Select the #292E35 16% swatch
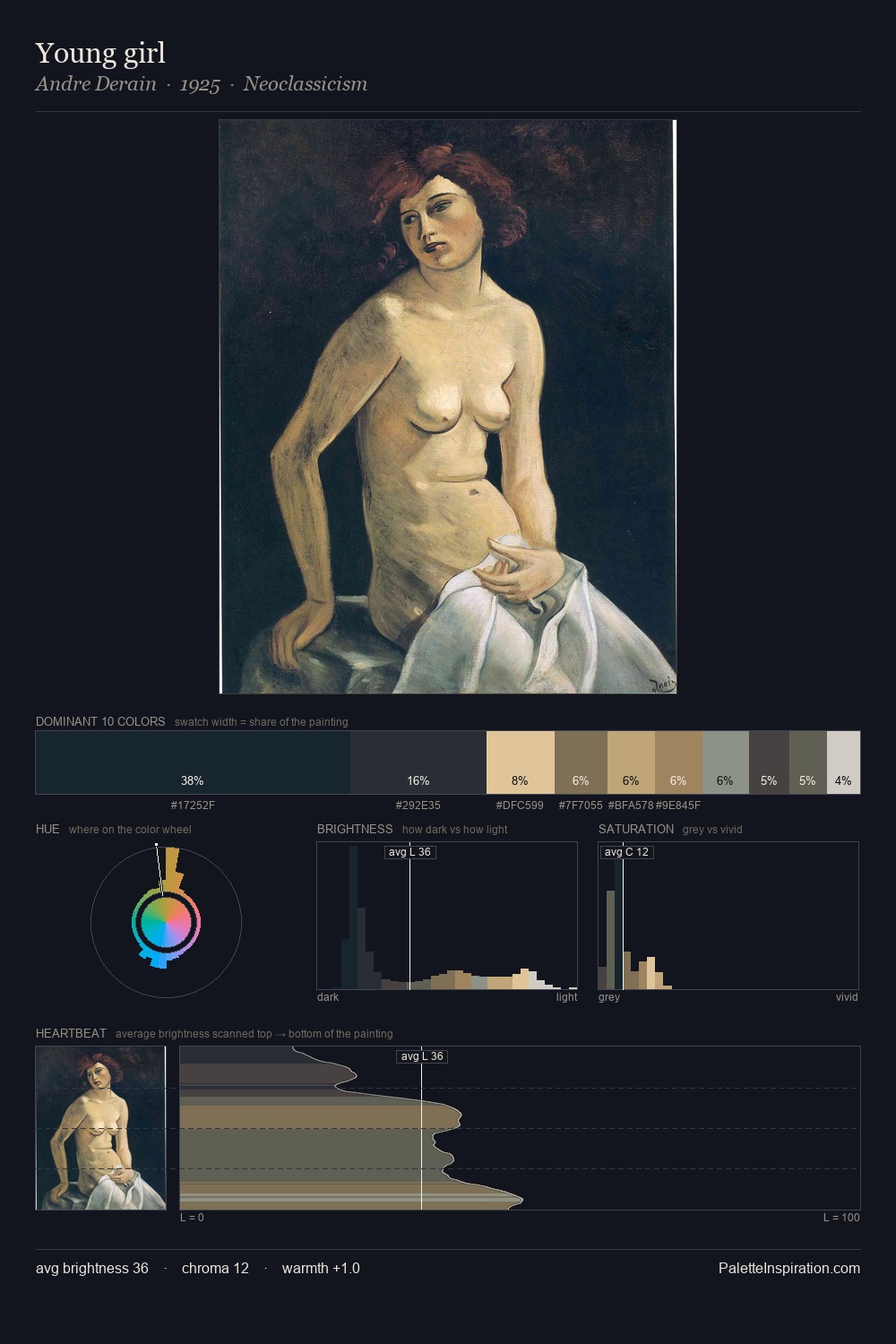Viewport: 896px width, 1344px height. pyautogui.click(x=418, y=762)
